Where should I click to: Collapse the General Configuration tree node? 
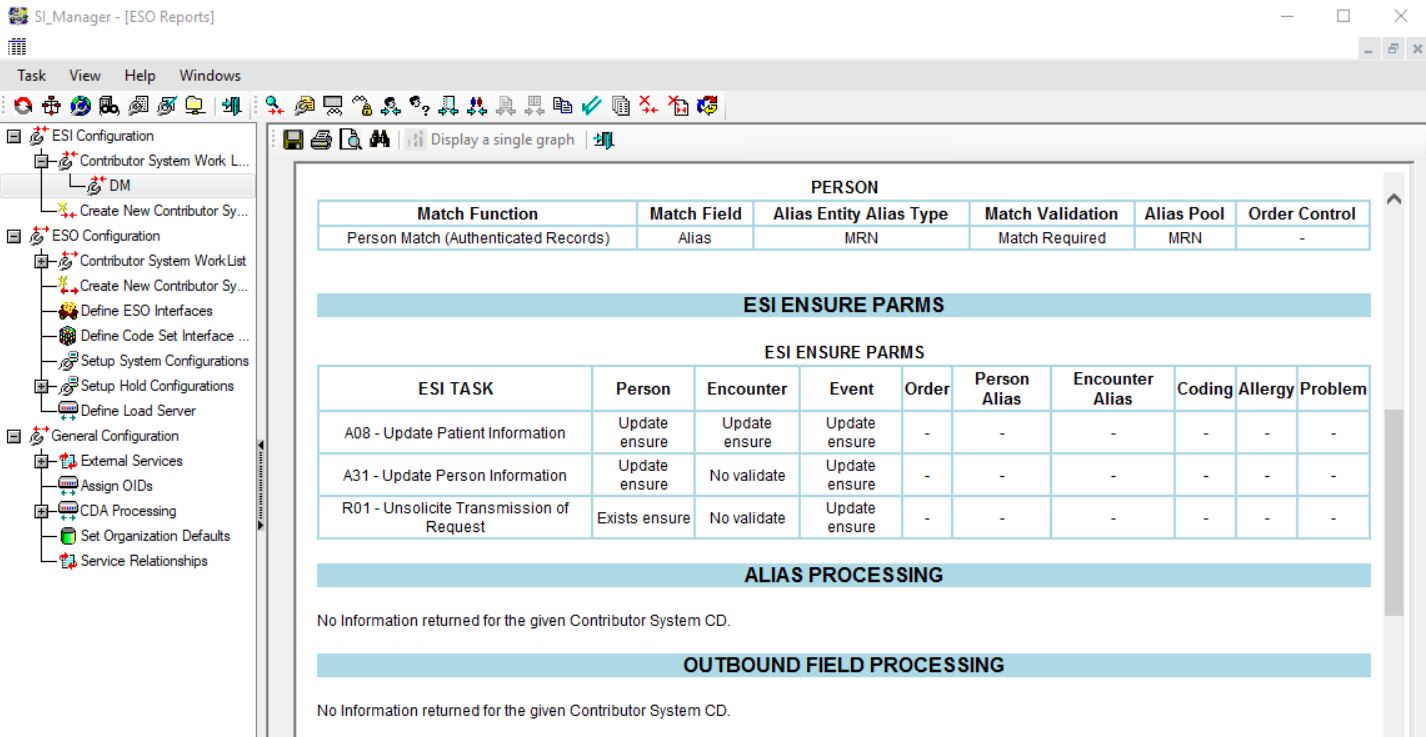pos(14,436)
